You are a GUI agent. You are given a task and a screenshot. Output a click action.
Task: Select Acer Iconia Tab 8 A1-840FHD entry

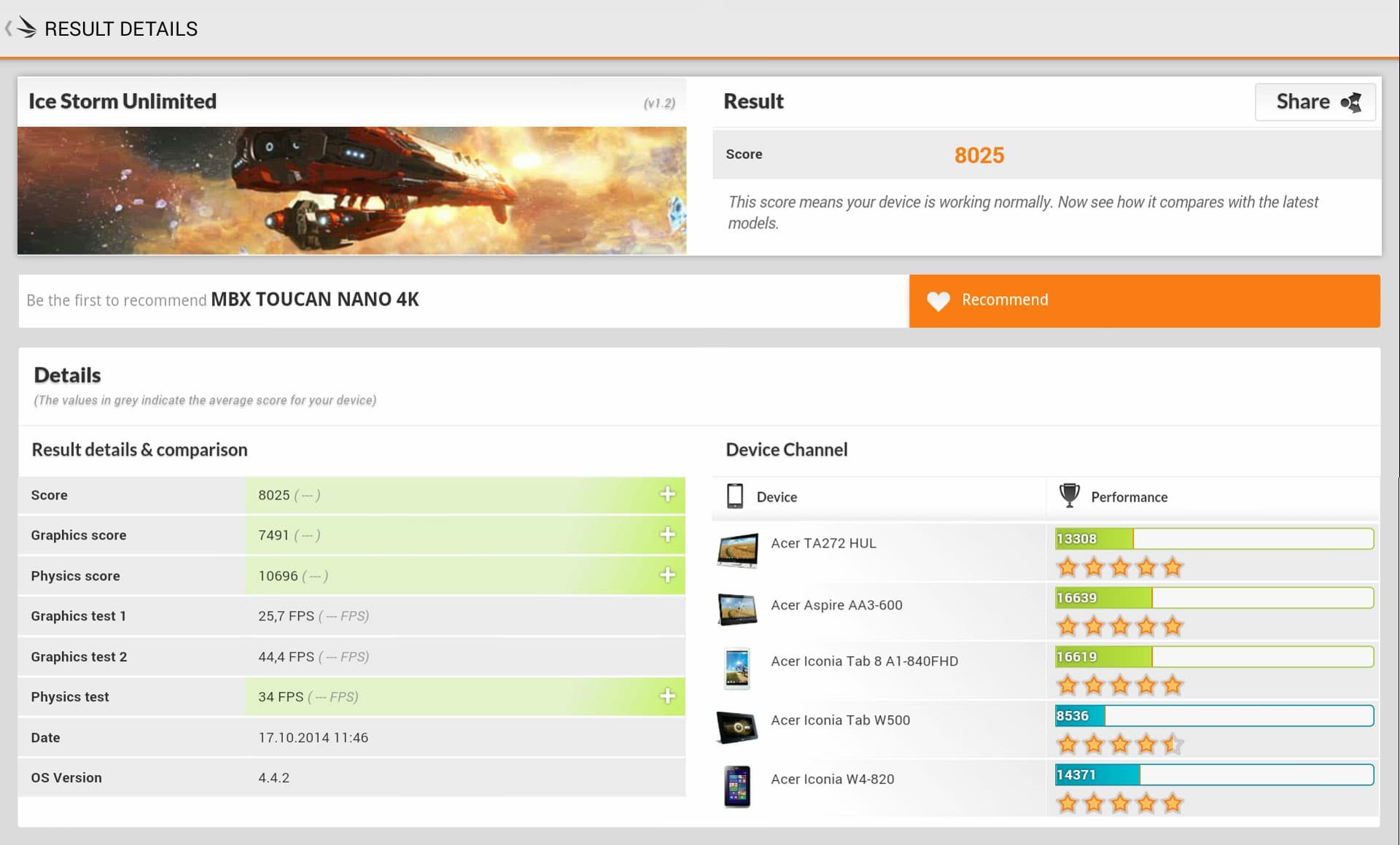click(x=864, y=661)
